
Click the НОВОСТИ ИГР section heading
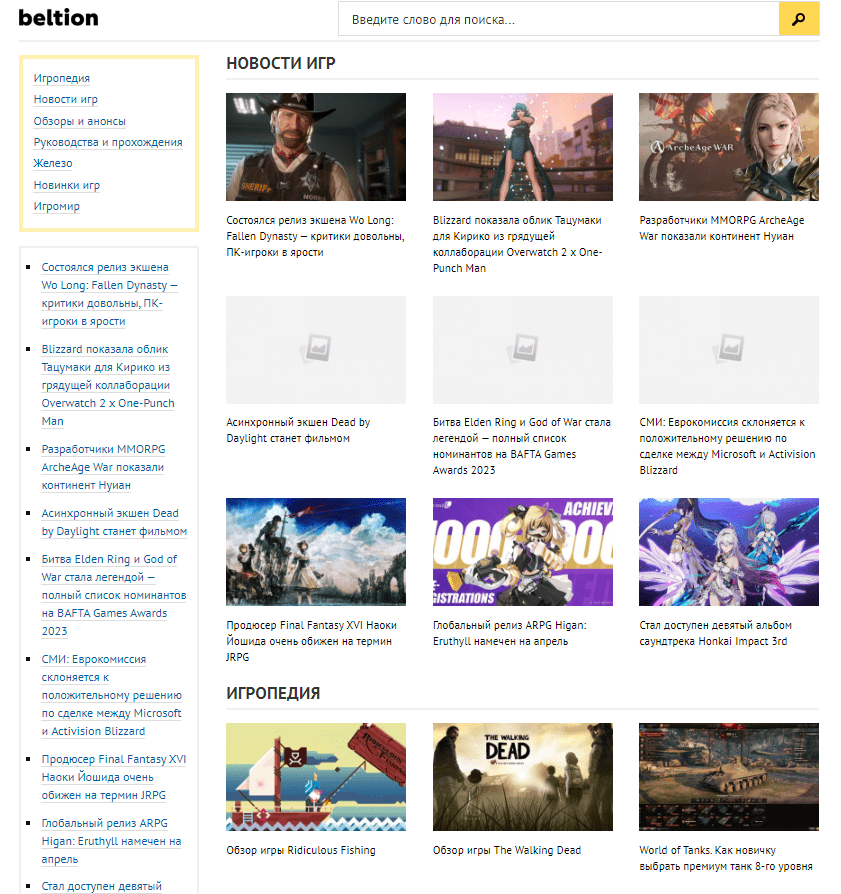tap(281, 63)
